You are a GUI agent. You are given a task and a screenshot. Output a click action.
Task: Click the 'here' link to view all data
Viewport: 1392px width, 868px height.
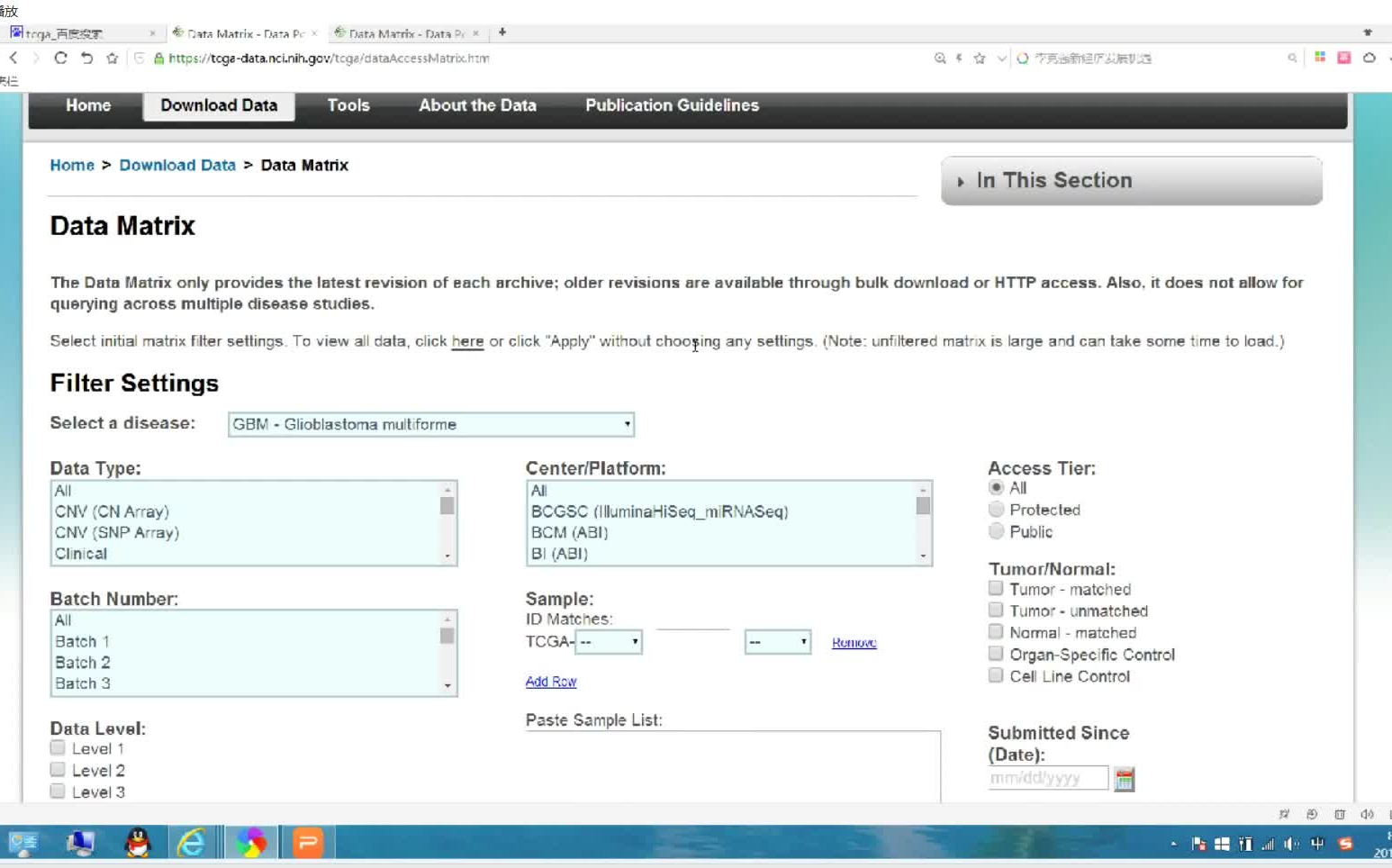pos(467,341)
